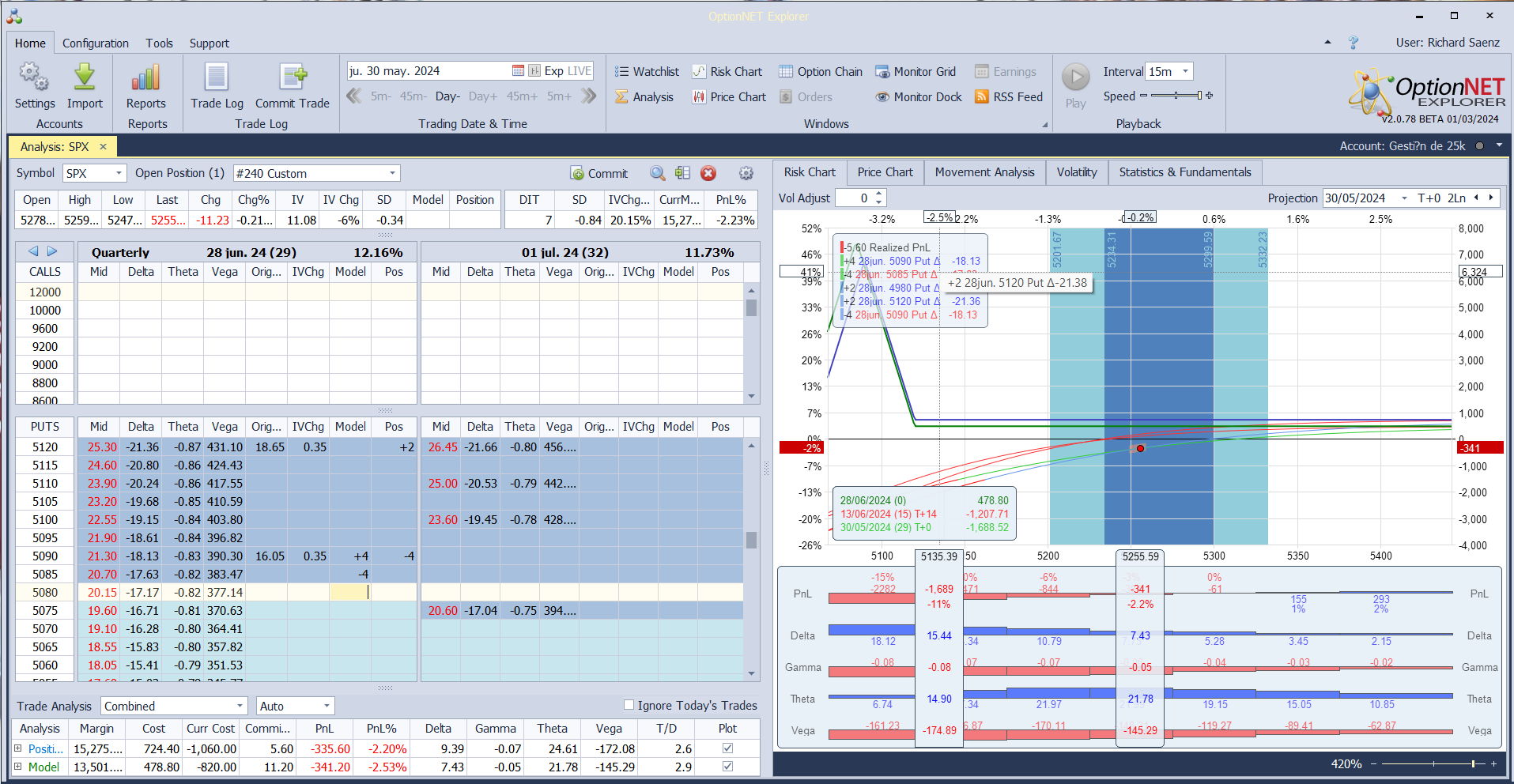Jump back with the double left chevron
1514x784 pixels.
tap(354, 96)
